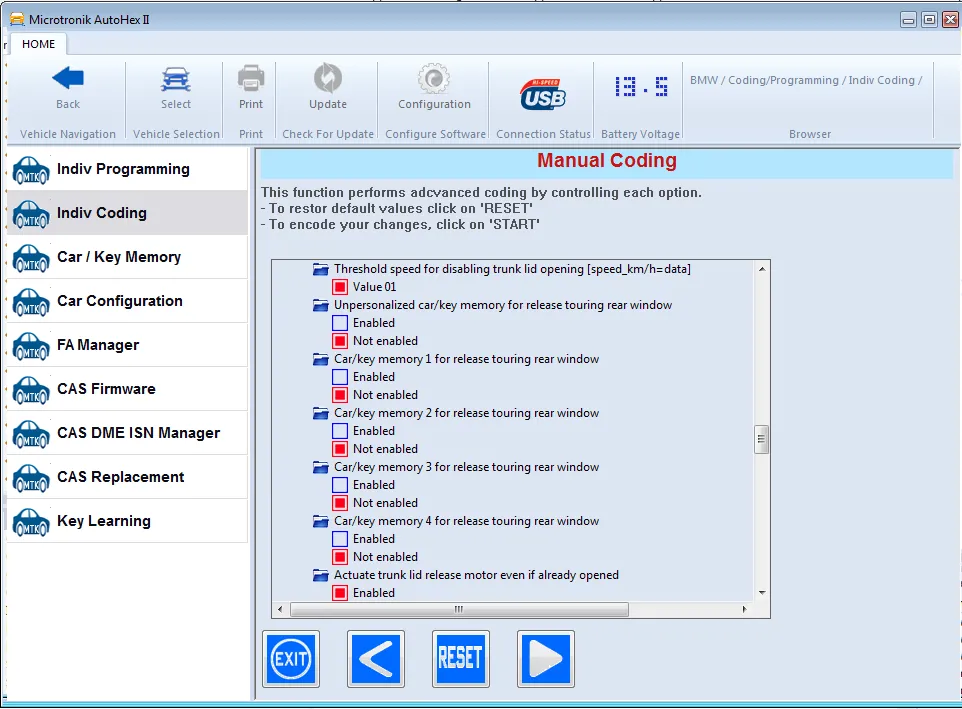The width and height of the screenshot is (962, 709).
Task: Click car icon beside Car Configuration
Action: click(31, 302)
